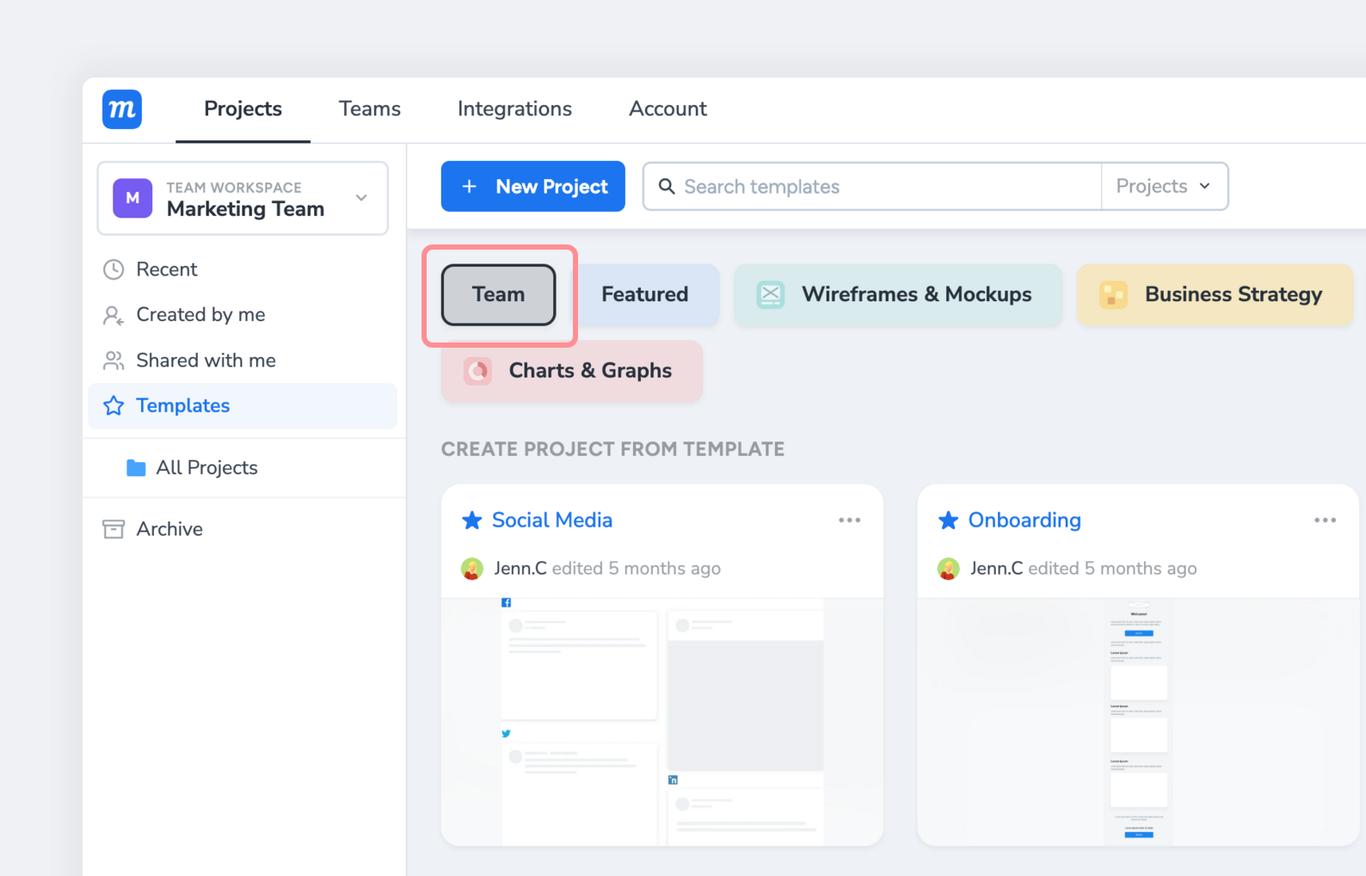The image size is (1366, 876).
Task: Select the Business Strategy category
Action: click(1215, 295)
